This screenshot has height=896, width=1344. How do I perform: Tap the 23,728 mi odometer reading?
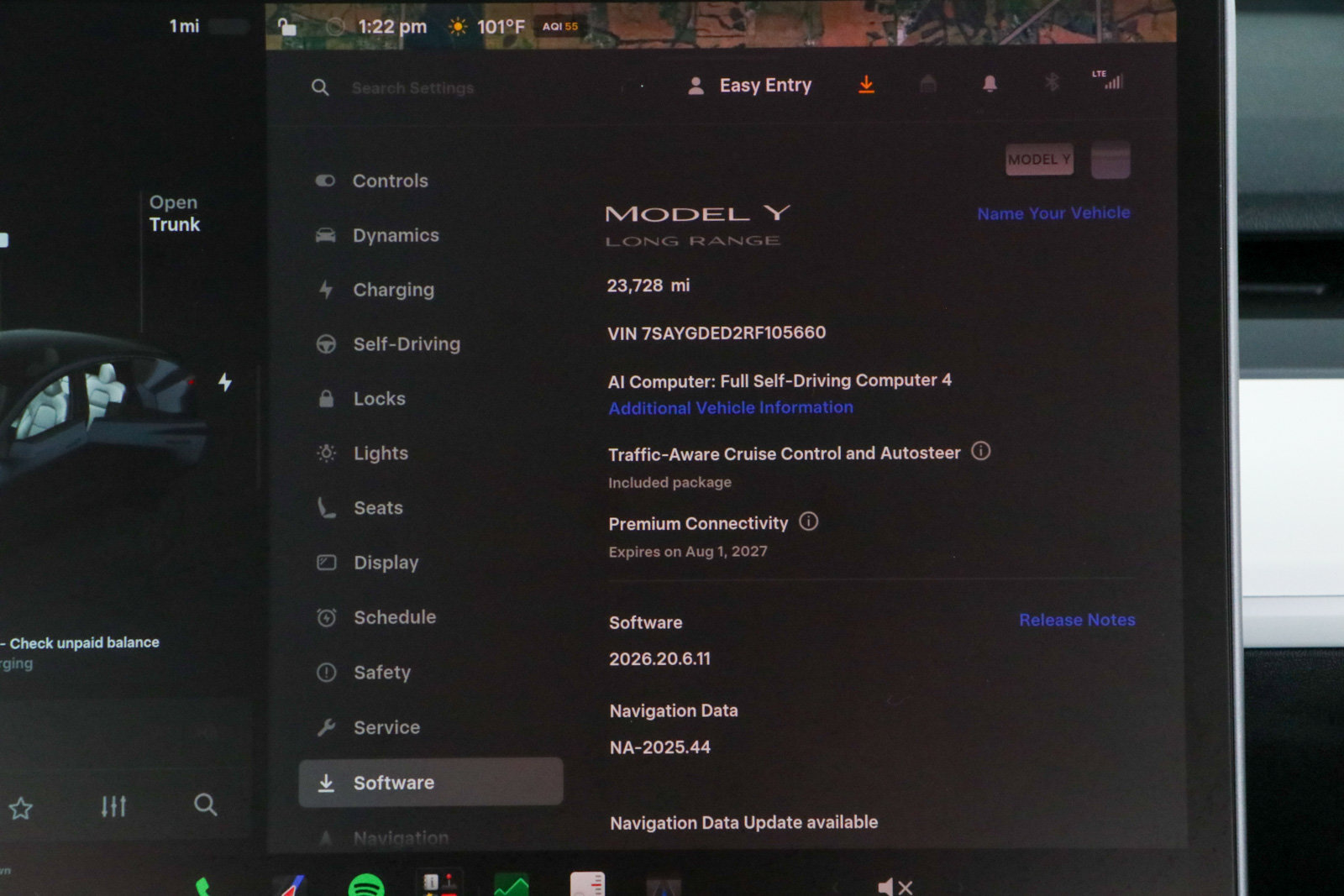(648, 286)
